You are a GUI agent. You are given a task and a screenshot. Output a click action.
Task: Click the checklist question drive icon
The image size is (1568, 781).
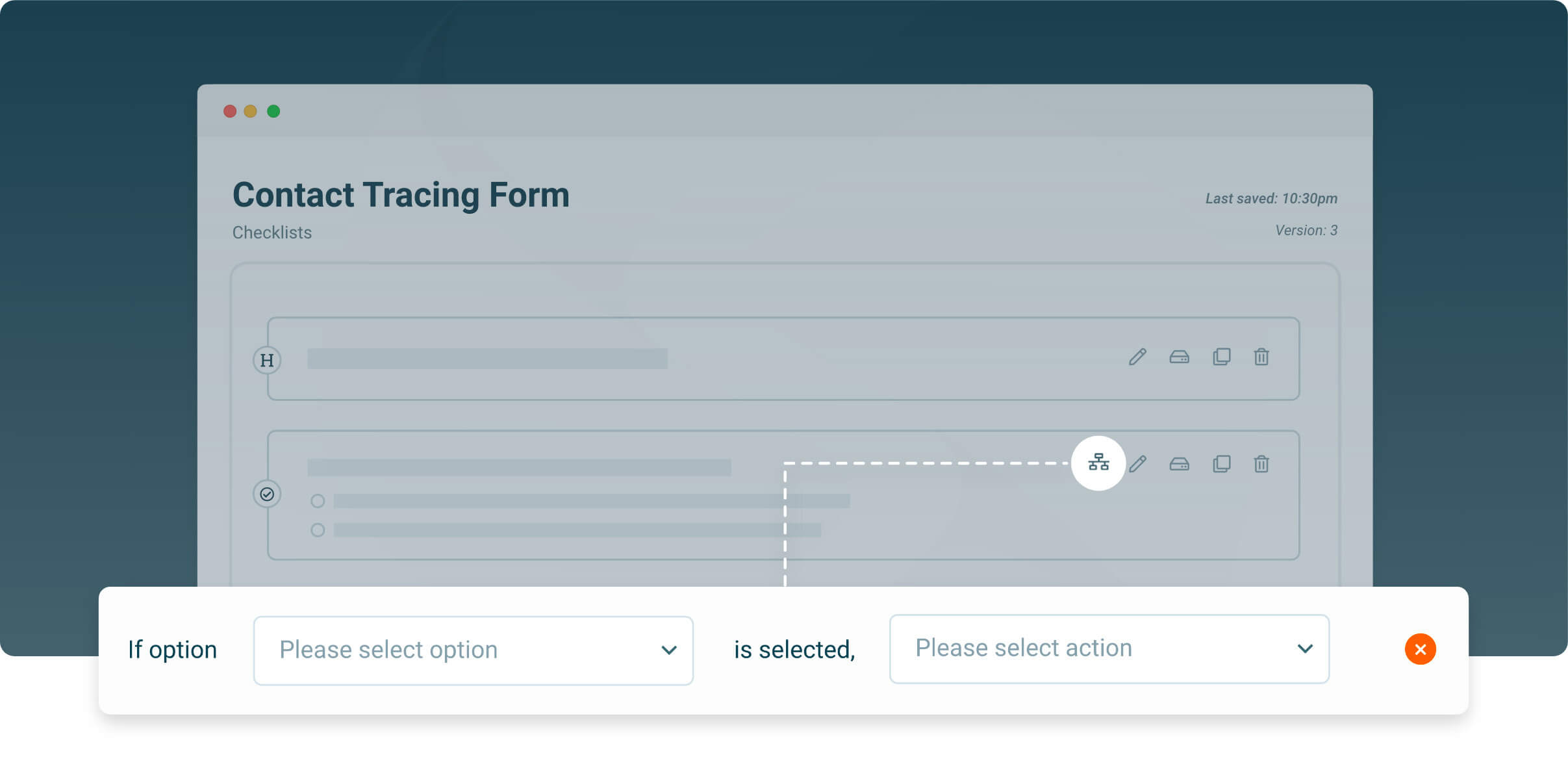[1179, 464]
